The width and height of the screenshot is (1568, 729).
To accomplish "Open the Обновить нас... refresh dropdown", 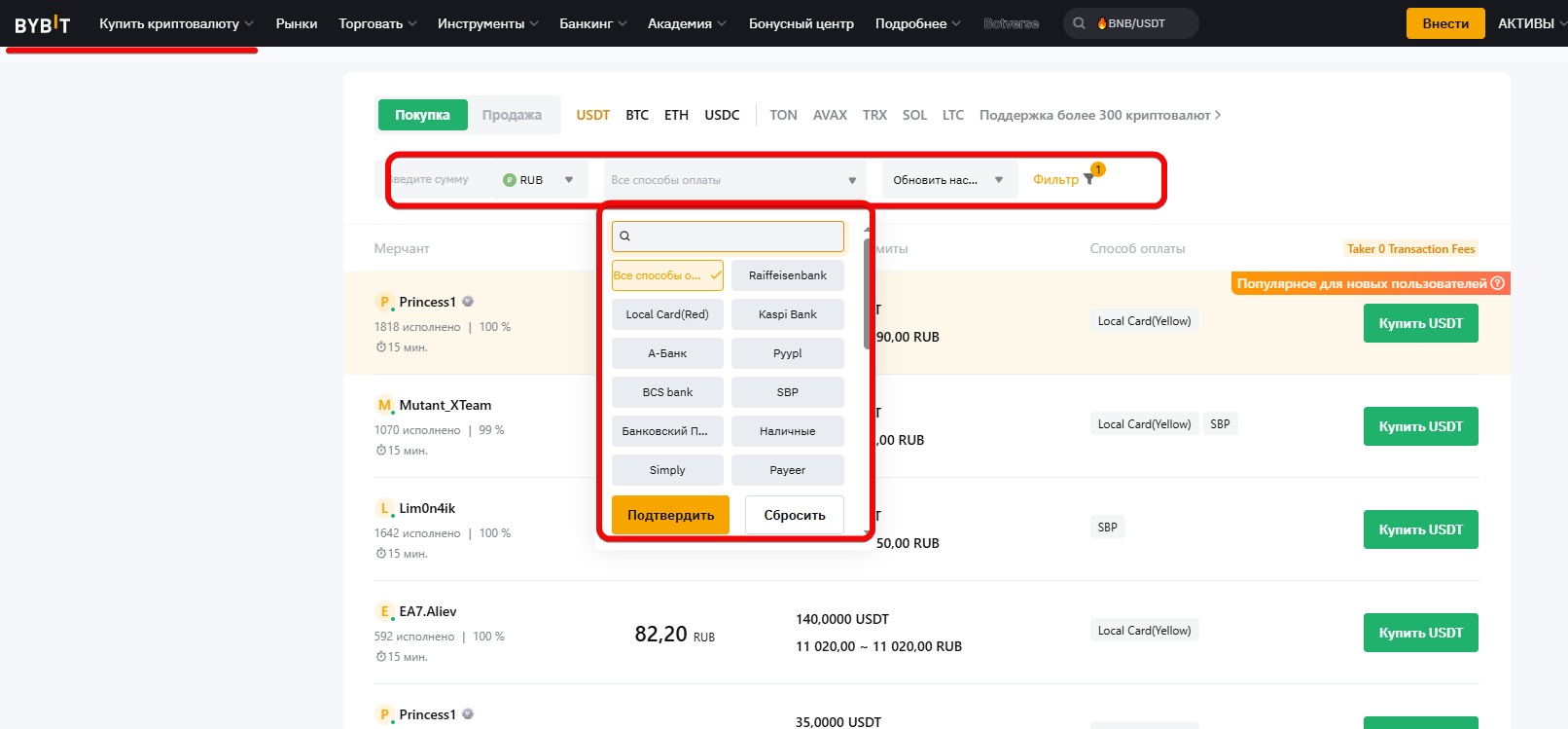I will 949,180.
